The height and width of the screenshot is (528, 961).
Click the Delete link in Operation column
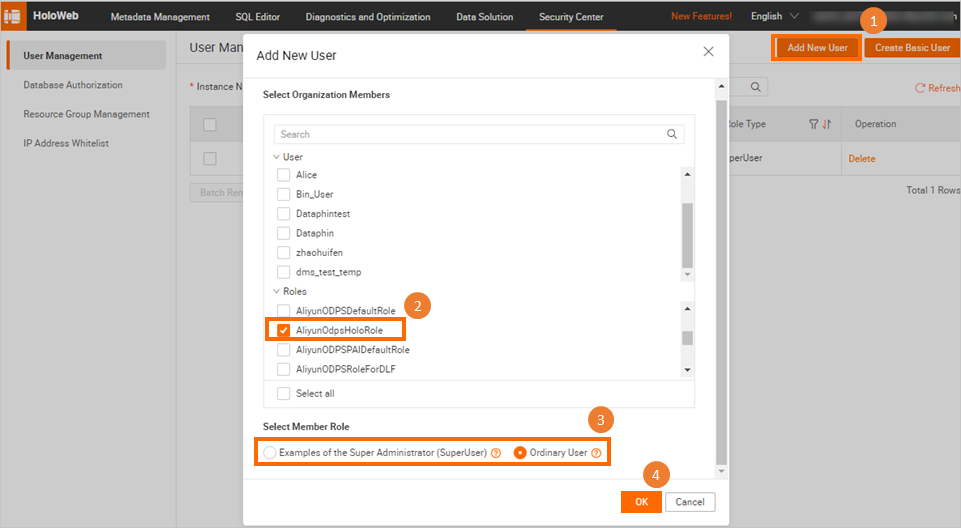point(862,159)
